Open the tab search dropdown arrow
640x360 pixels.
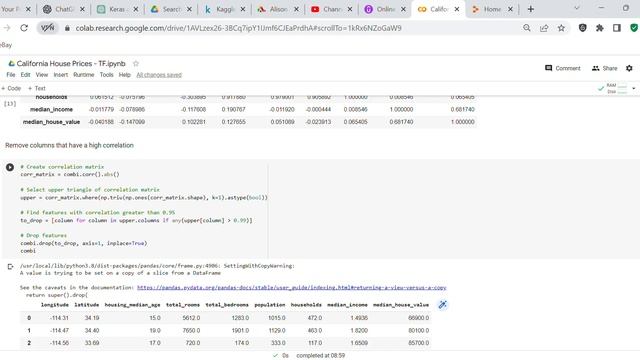tap(577, 8)
